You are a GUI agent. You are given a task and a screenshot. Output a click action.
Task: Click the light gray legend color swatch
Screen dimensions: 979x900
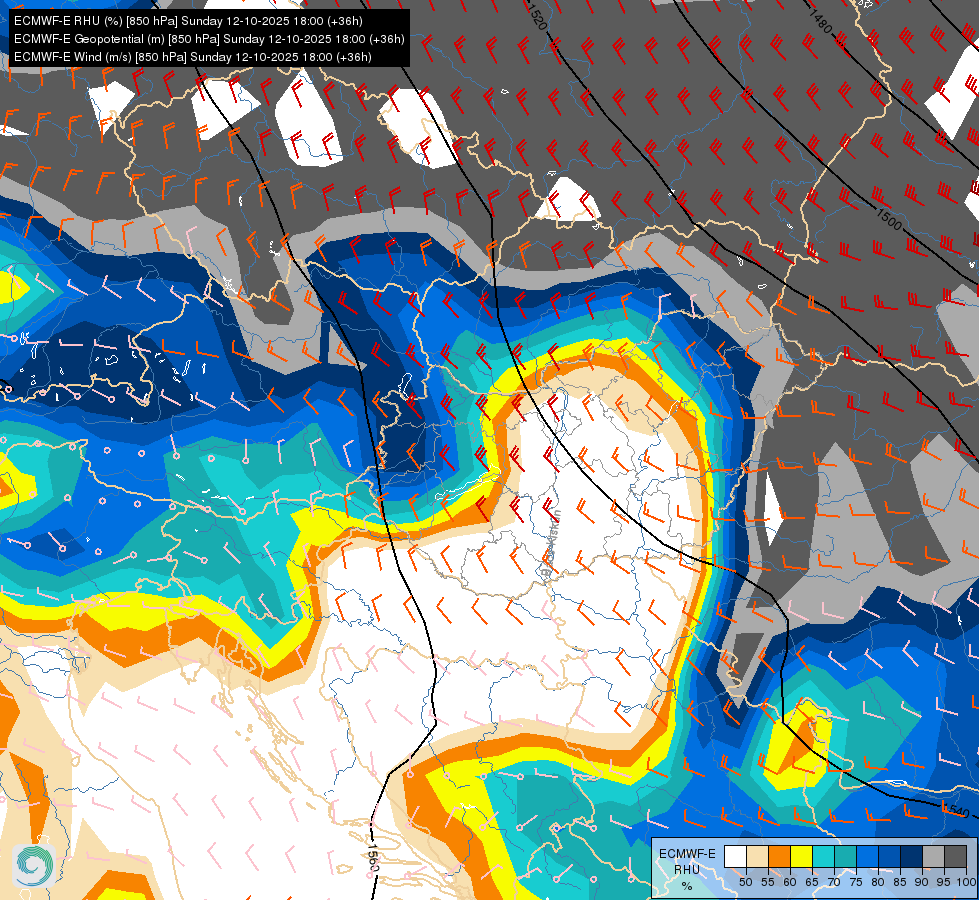[933, 856]
